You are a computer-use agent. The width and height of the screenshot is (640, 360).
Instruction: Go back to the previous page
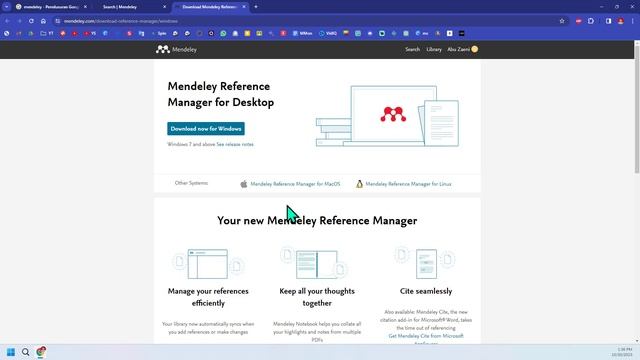pyautogui.click(x=7, y=21)
